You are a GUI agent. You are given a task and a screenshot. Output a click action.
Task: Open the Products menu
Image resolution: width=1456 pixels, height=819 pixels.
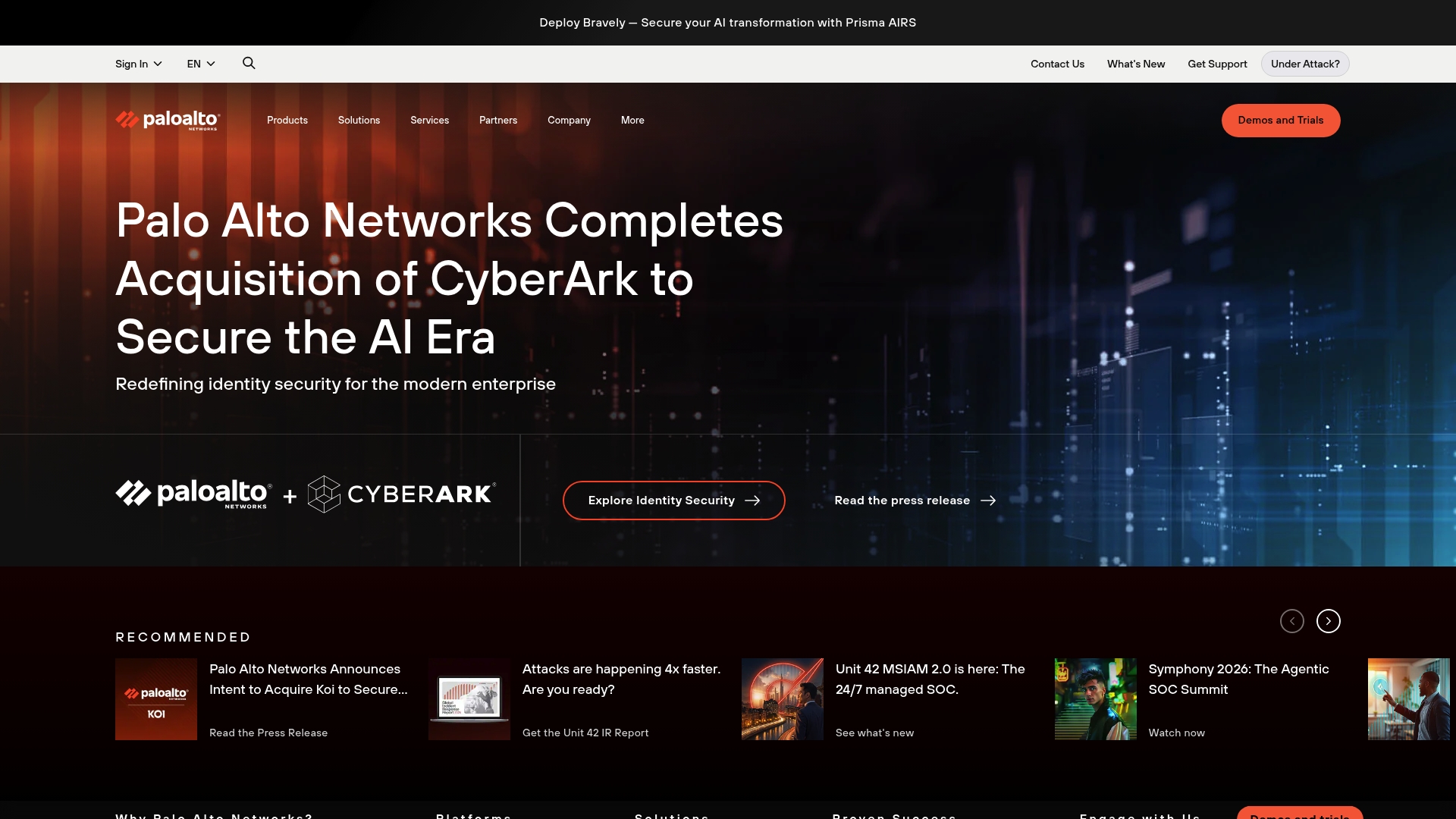tap(287, 120)
